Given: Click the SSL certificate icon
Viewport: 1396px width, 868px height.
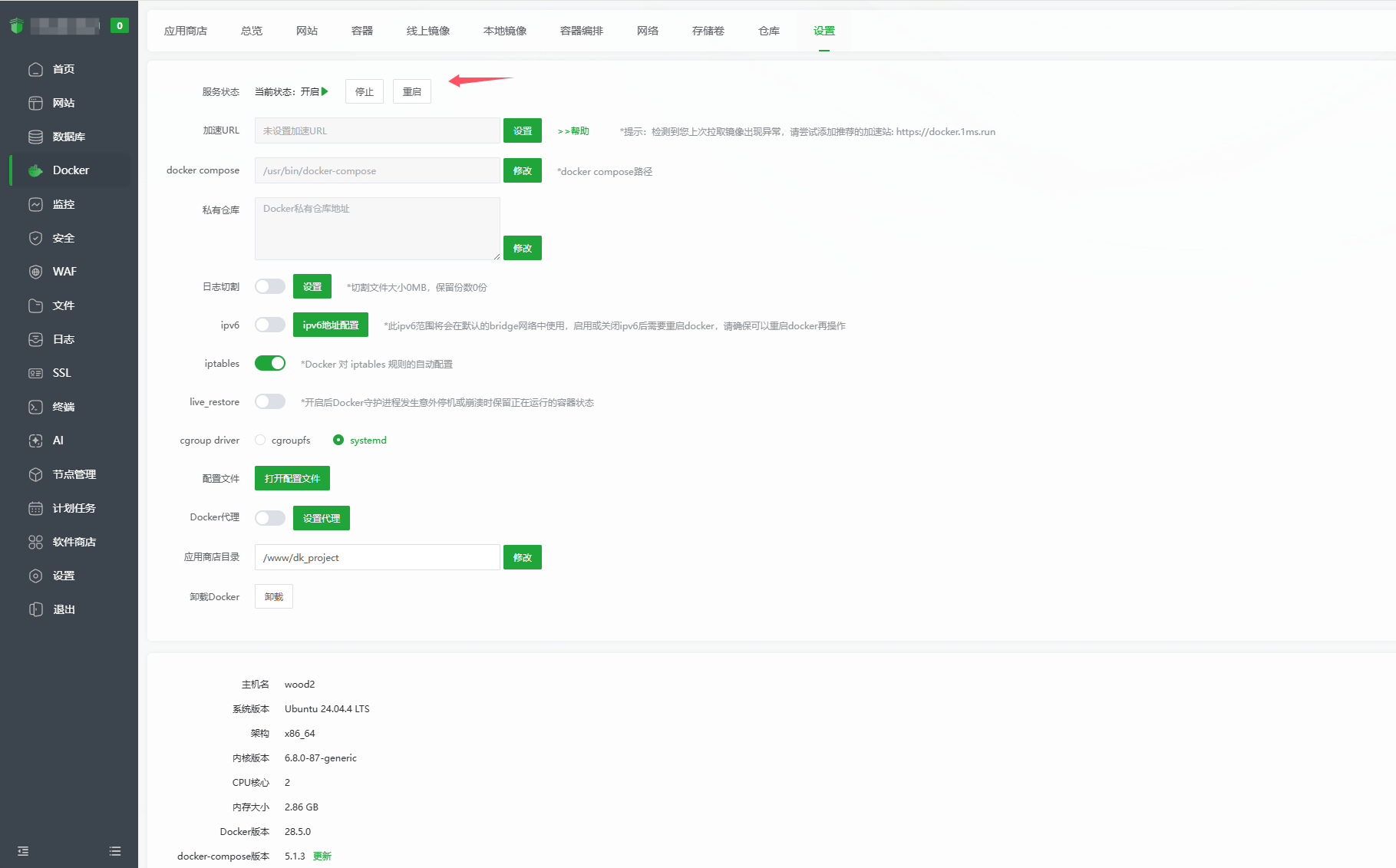Looking at the screenshot, I should 35,373.
